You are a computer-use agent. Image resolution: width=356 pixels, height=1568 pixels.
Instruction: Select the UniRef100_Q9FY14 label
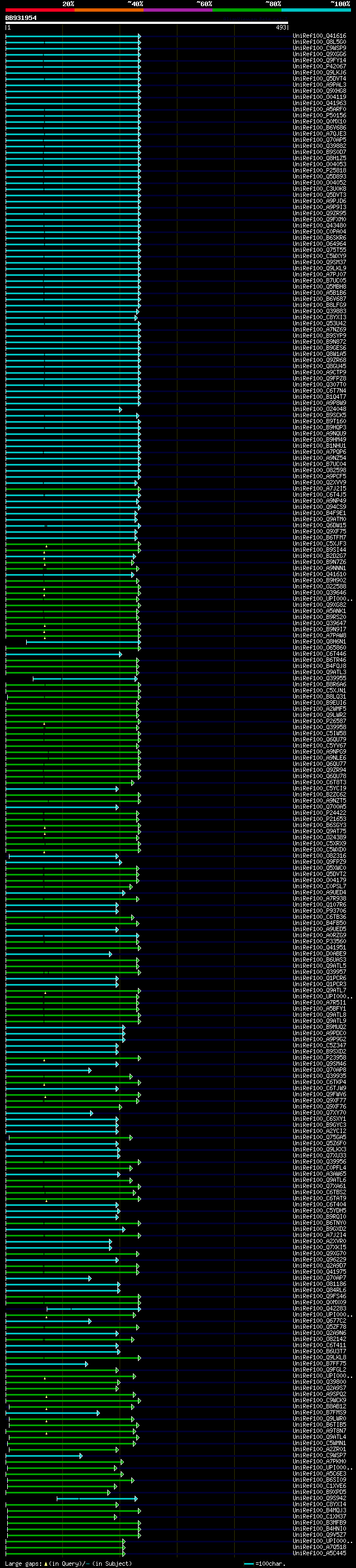[x=319, y=60]
